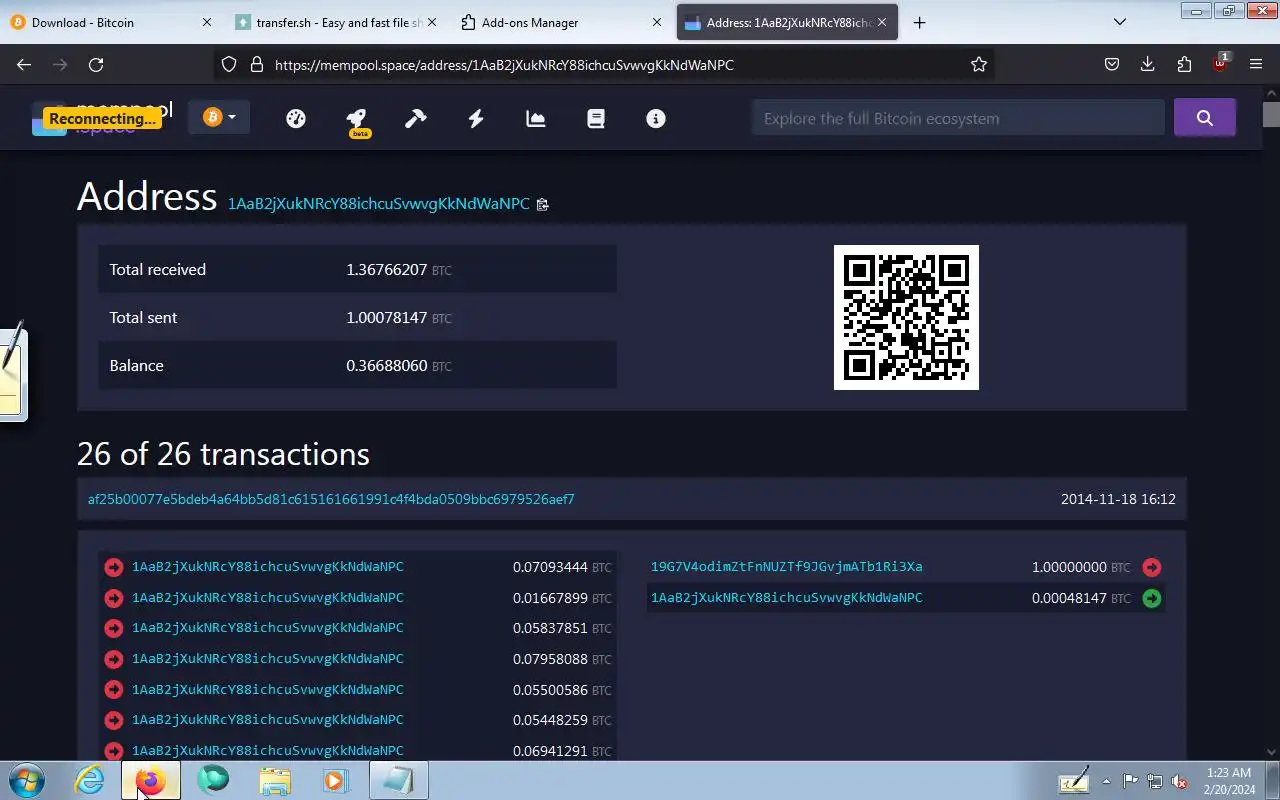1280x800 pixels.
Task: Launch Internet Explorer from taskbar
Action: click(x=89, y=780)
